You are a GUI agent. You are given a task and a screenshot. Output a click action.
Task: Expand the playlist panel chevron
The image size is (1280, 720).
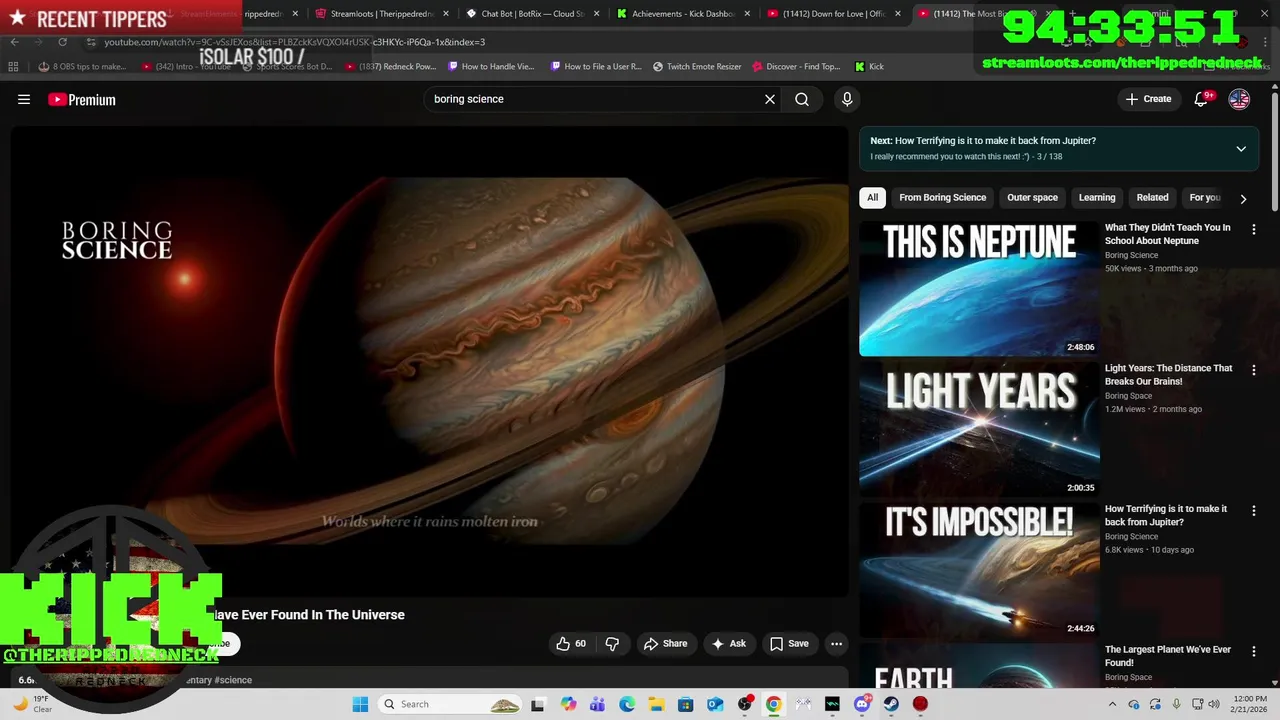point(1241,149)
